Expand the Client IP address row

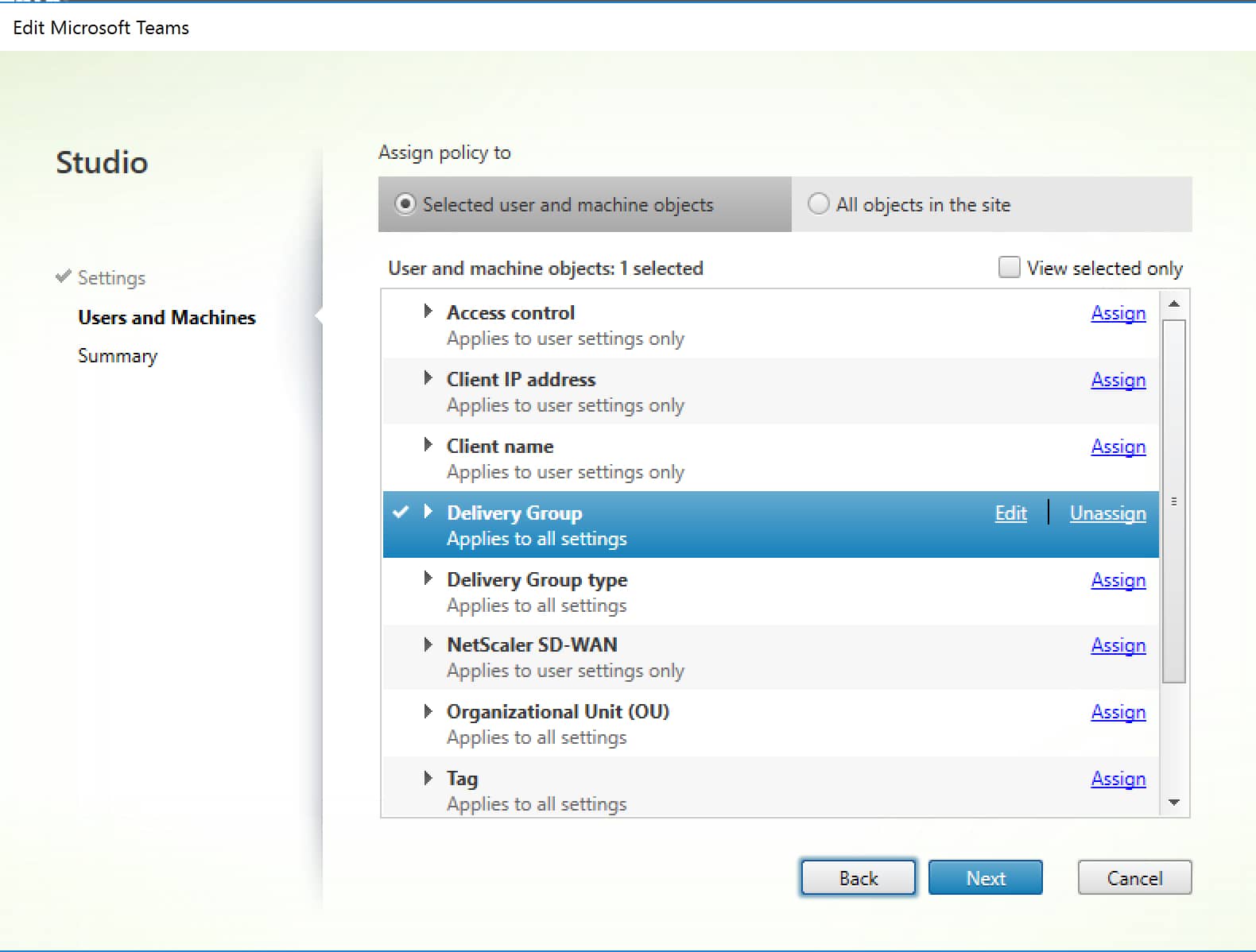coord(428,378)
